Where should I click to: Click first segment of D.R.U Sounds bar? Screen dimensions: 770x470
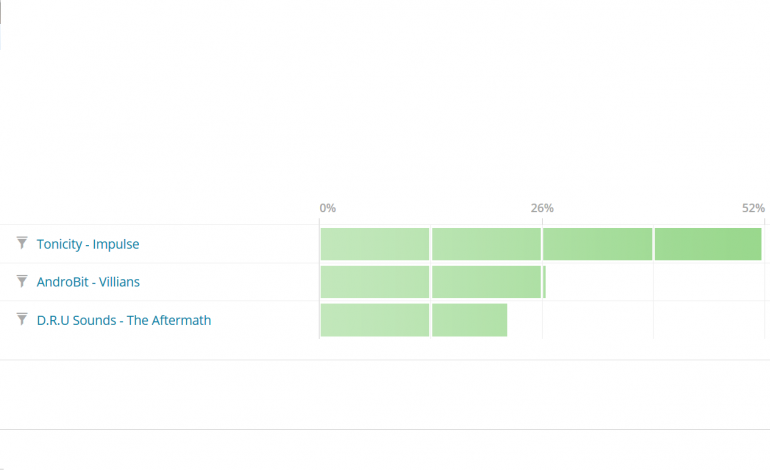(374, 320)
